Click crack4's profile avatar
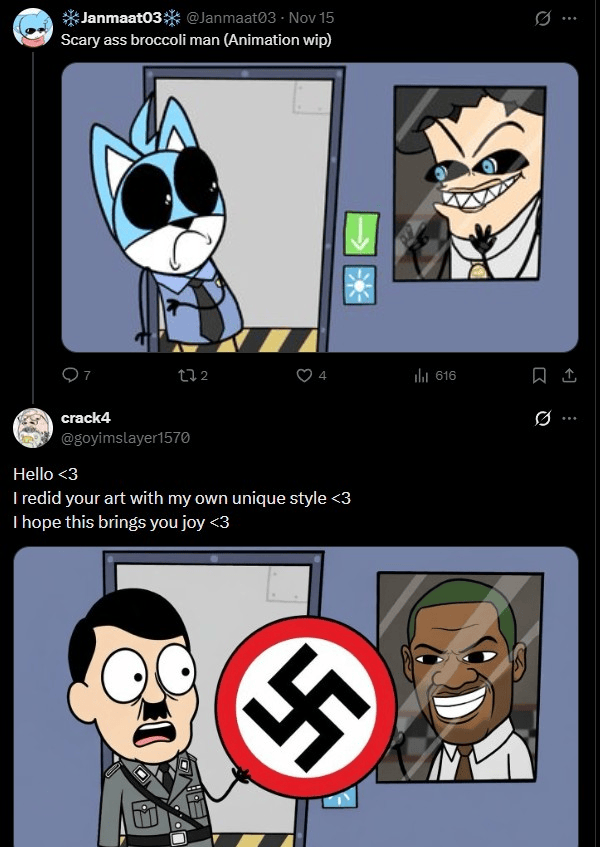Viewport: 600px width, 847px height. point(32,427)
